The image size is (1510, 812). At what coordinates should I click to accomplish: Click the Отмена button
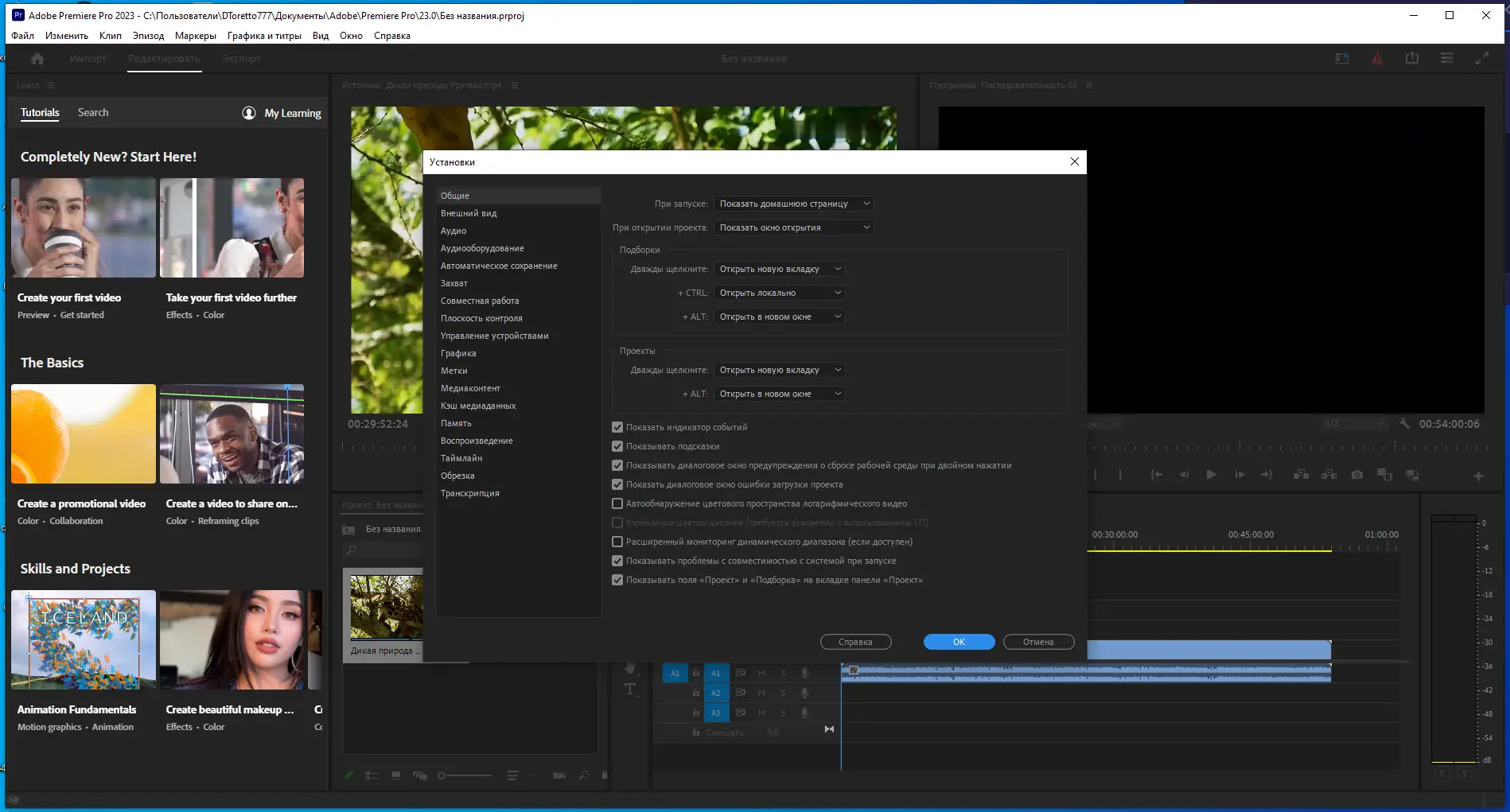[1038, 642]
